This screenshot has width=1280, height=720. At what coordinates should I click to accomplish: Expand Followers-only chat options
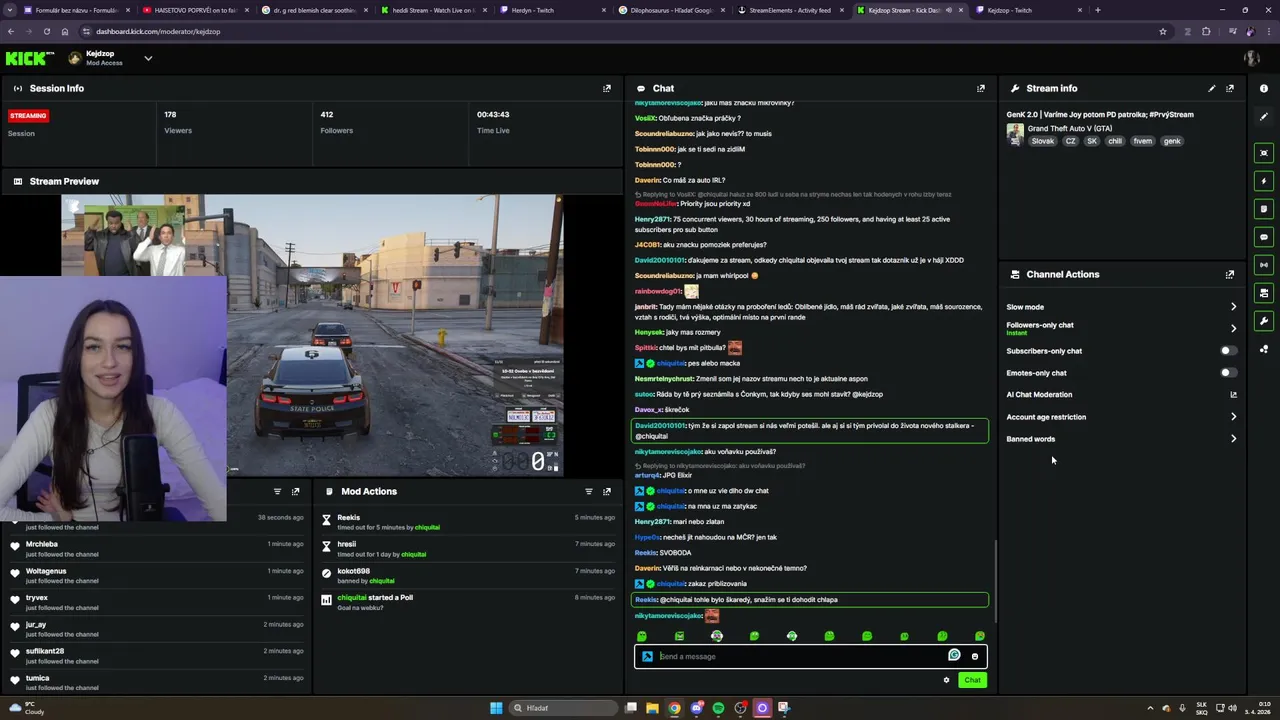(1233, 328)
